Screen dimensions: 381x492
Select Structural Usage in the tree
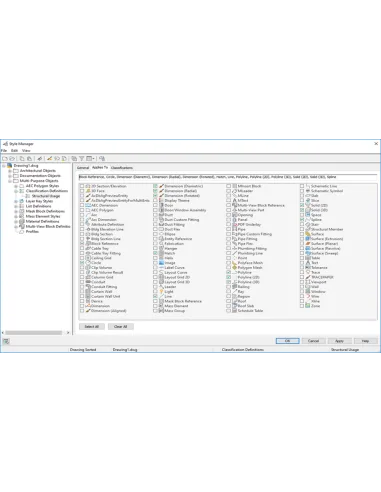point(46,196)
